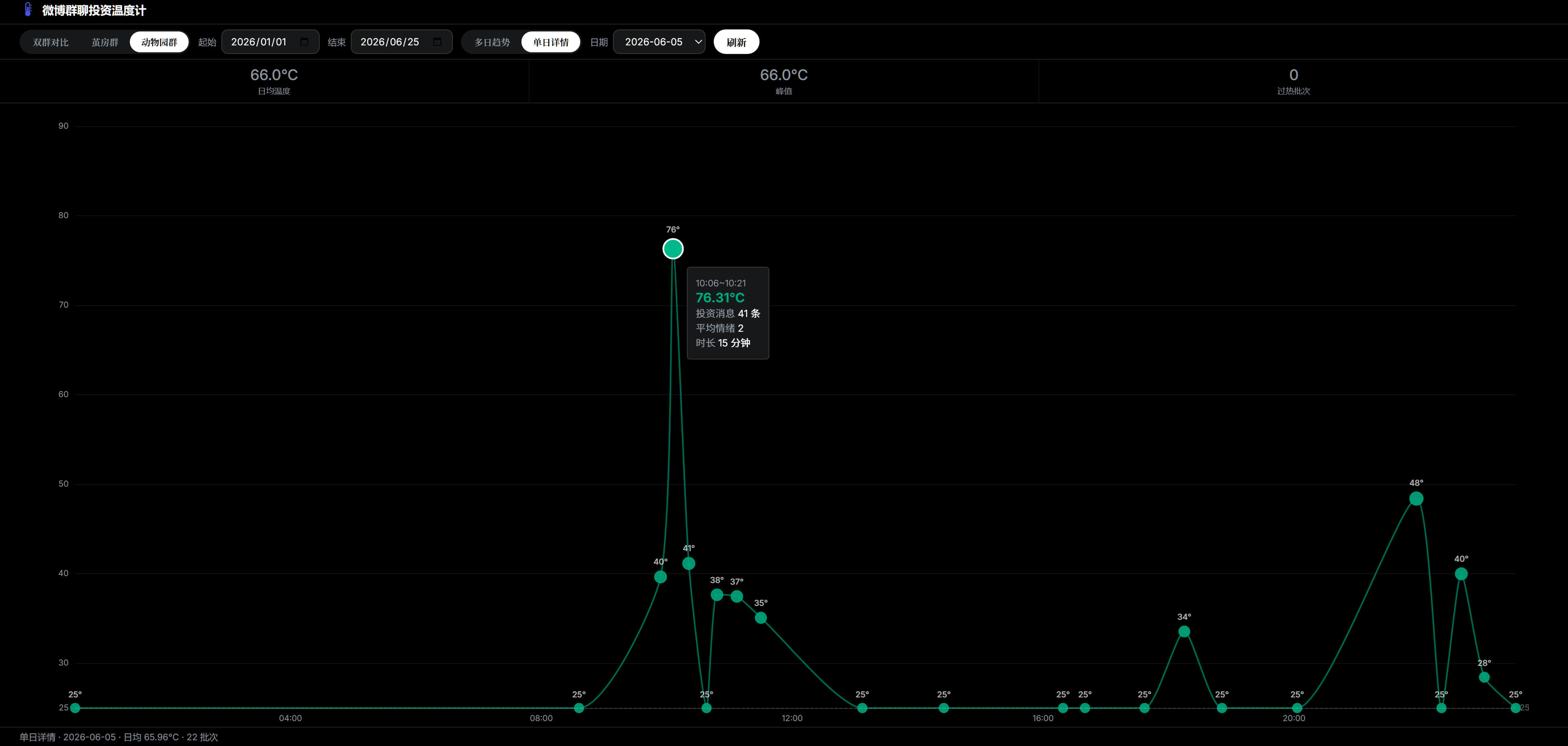
Task: Click the 结束 date input 2026/06/25
Action: pyautogui.click(x=401, y=42)
